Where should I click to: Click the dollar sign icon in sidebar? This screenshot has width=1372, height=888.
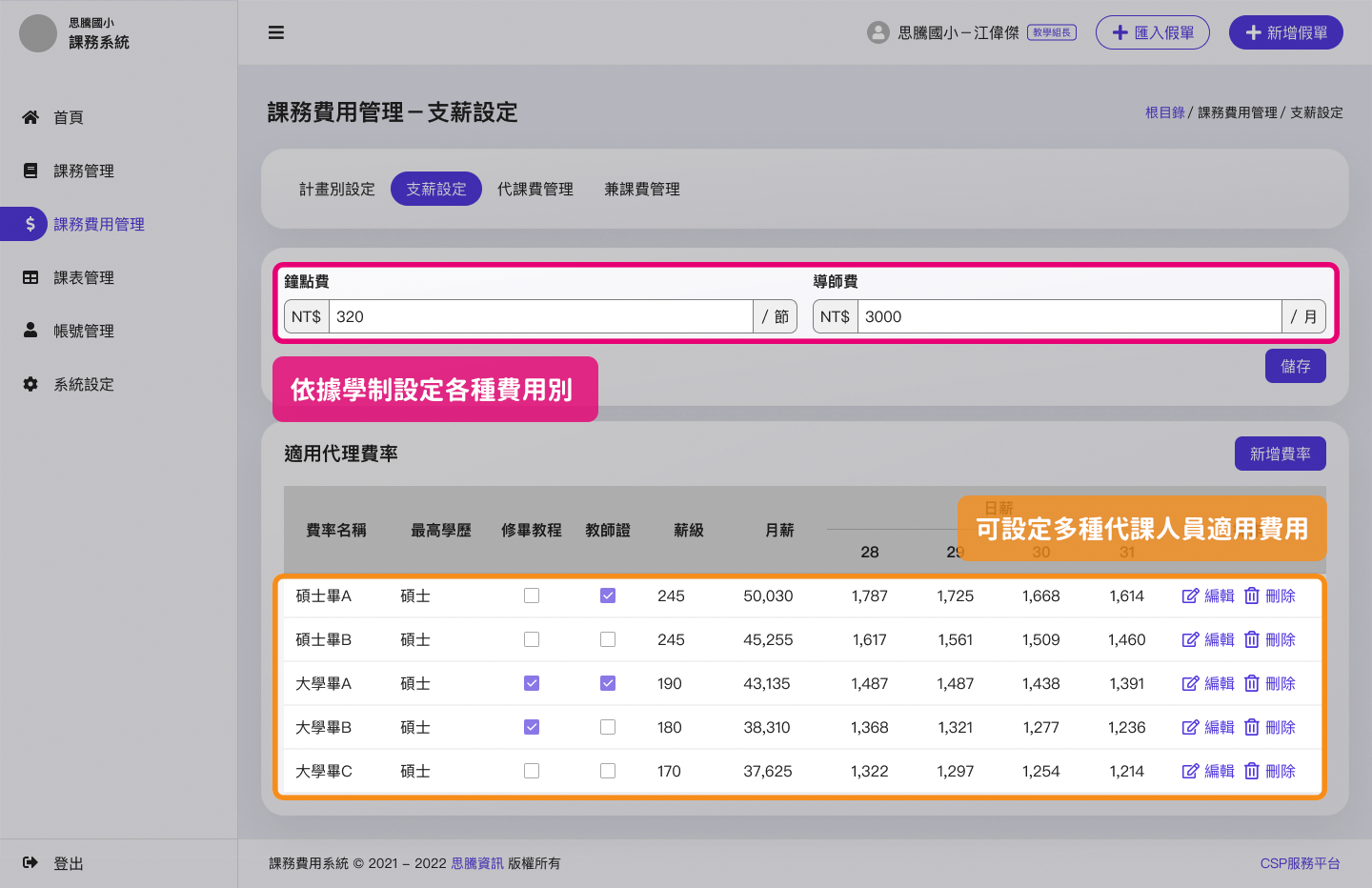(30, 224)
